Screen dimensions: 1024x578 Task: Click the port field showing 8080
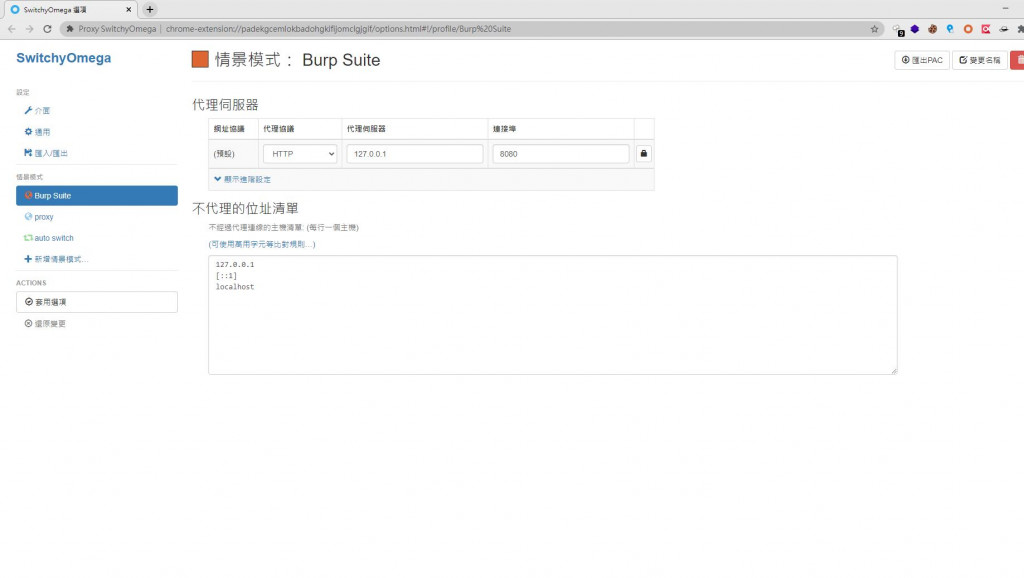(560, 153)
